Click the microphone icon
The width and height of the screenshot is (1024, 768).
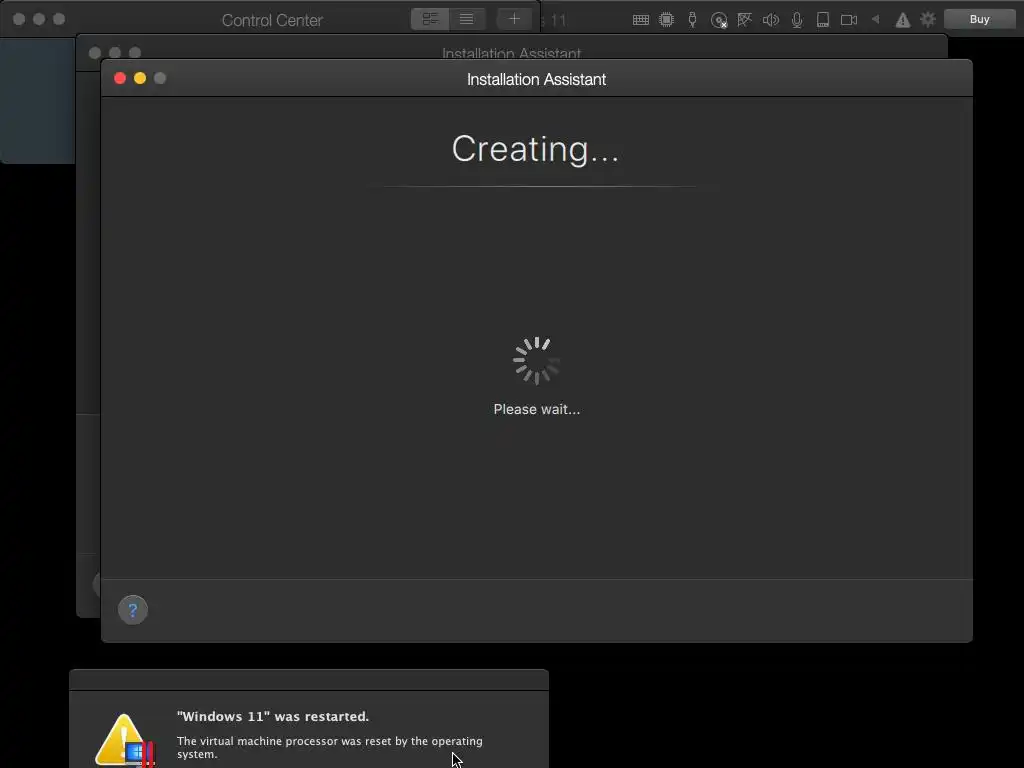[797, 20]
